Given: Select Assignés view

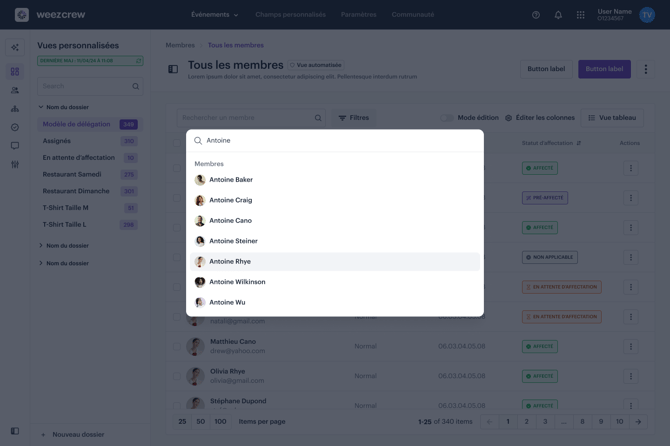Looking at the screenshot, I should [x=90, y=141].
